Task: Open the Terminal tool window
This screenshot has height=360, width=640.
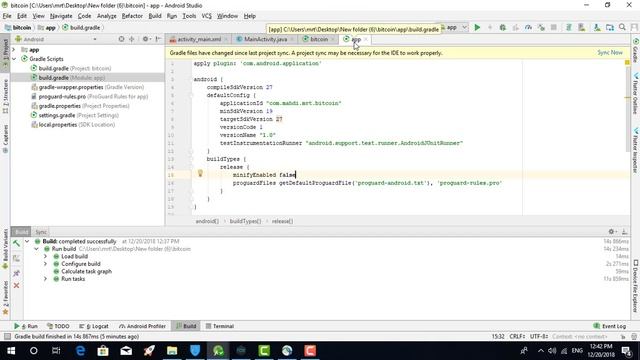Action: click(220, 326)
